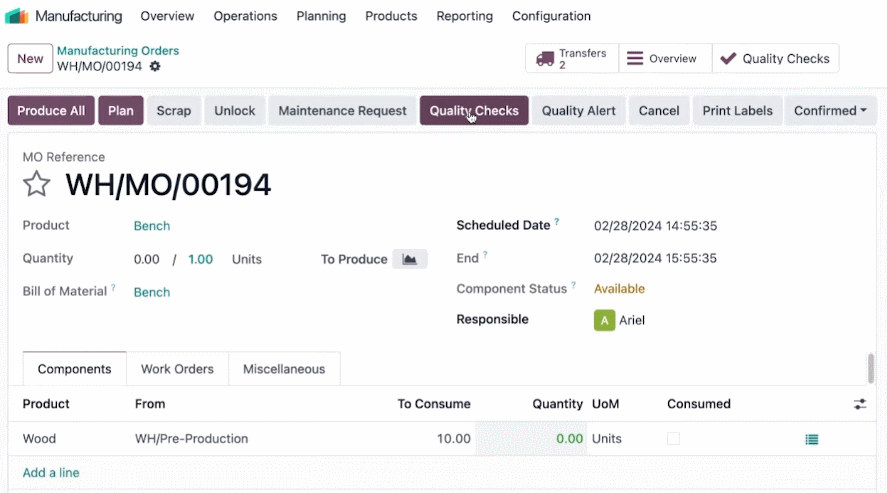Screen dimensions: 887x493
Task: Click the Produce All button
Action: (x=51, y=111)
